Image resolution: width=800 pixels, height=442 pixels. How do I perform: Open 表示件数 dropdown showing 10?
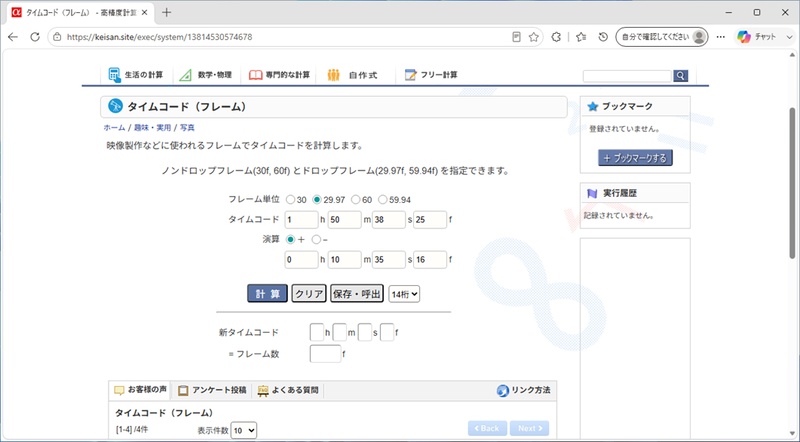(243, 430)
